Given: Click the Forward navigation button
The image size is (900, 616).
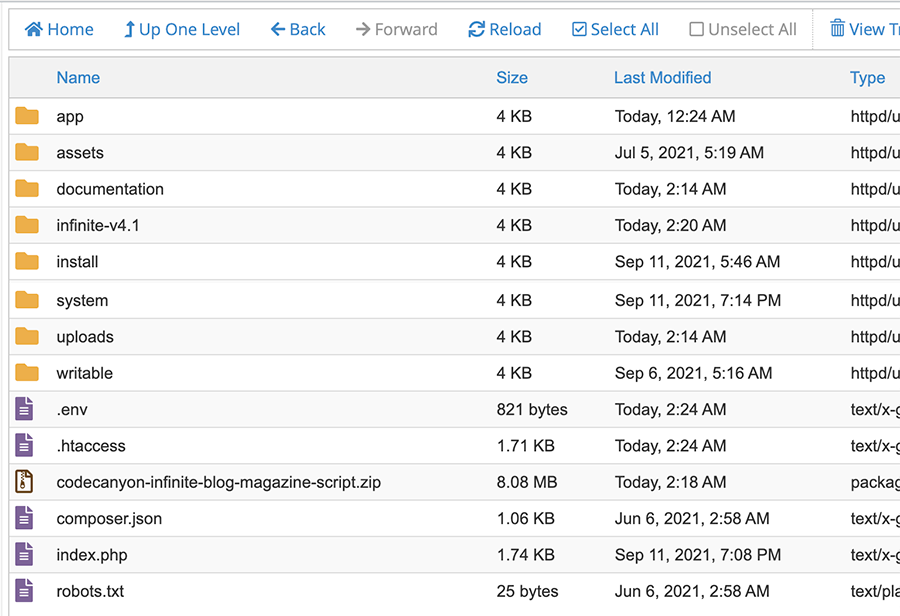Looking at the screenshot, I should [396, 30].
